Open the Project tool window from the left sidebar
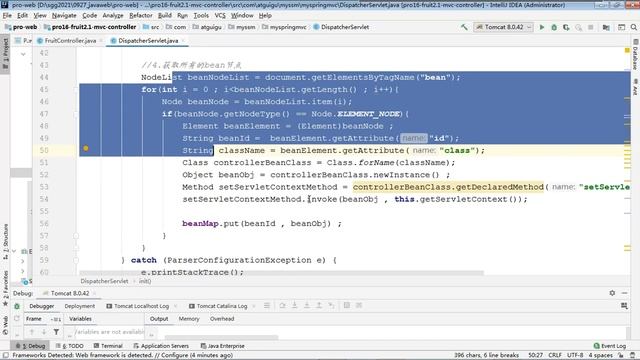This screenshot has width=640, height=360. pyautogui.click(x=5, y=53)
